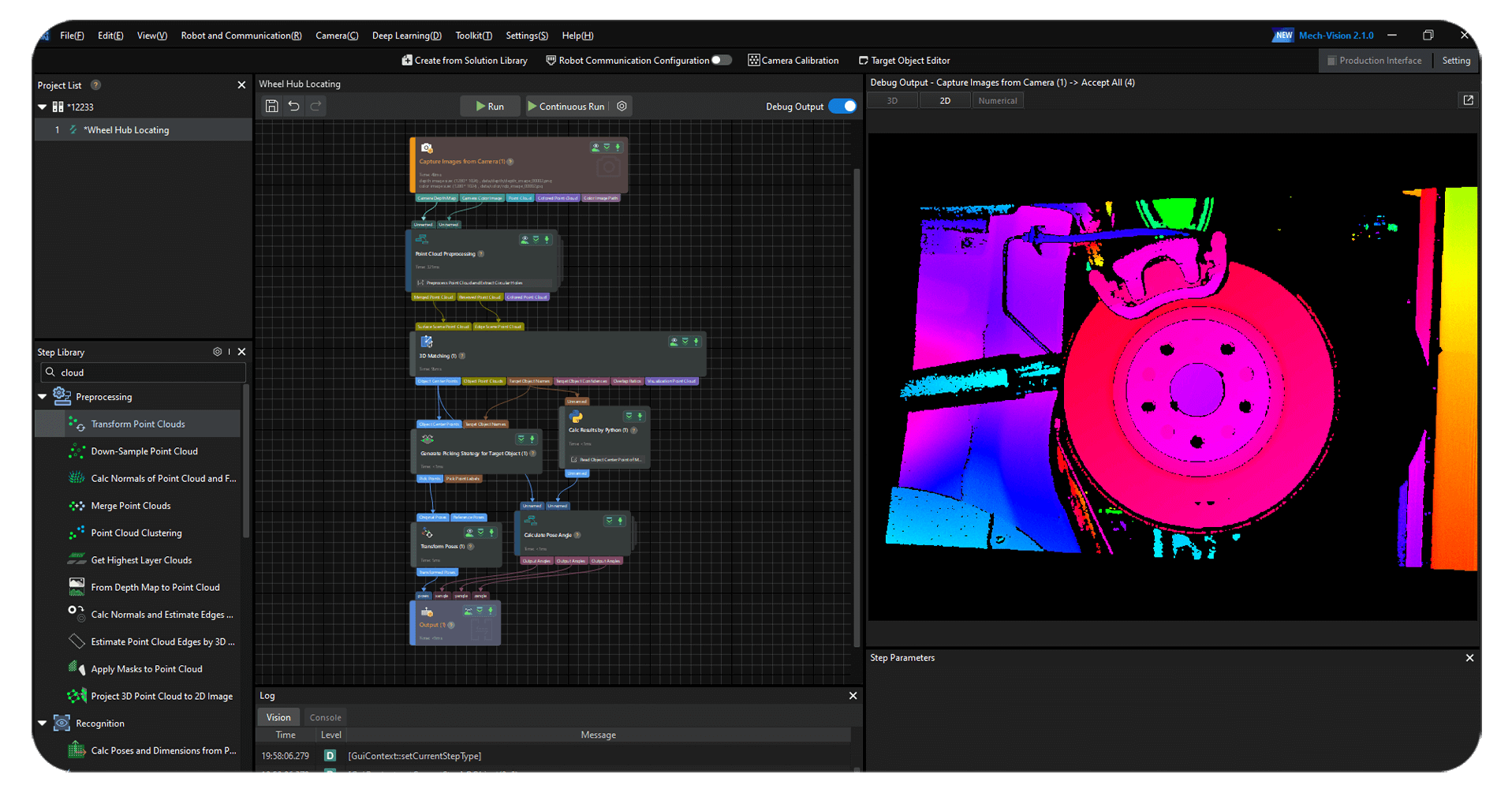Select the Transform Point Clouds step
Screen dimensions: 1512x789
click(138, 424)
